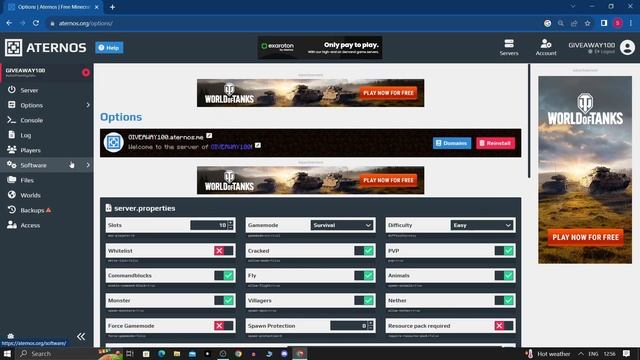640x360 pixels.
Task: Click the red server status indicator
Action: [86, 73]
